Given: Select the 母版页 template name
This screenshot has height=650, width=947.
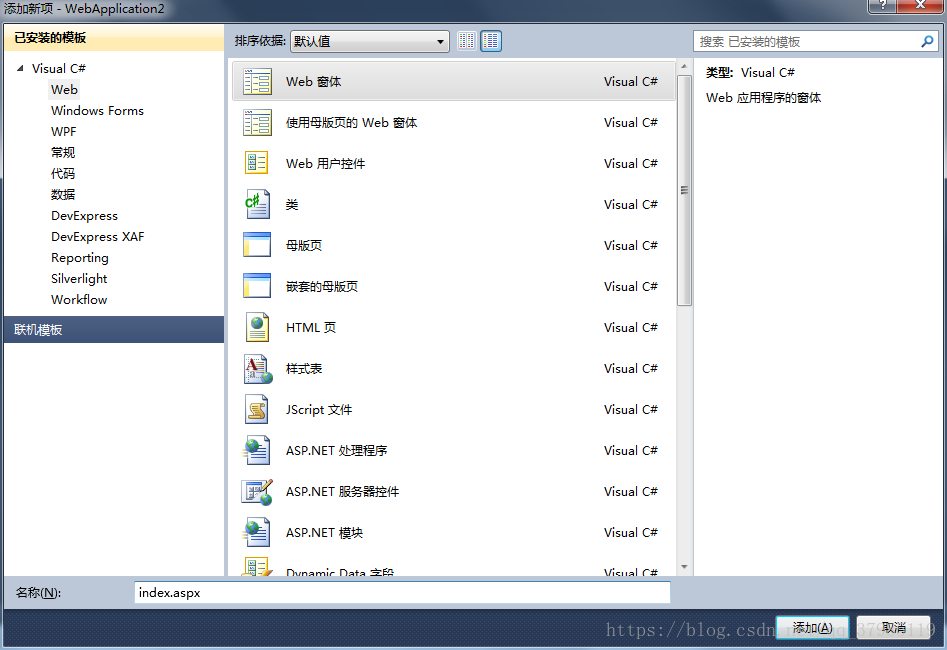Looking at the screenshot, I should click(304, 245).
